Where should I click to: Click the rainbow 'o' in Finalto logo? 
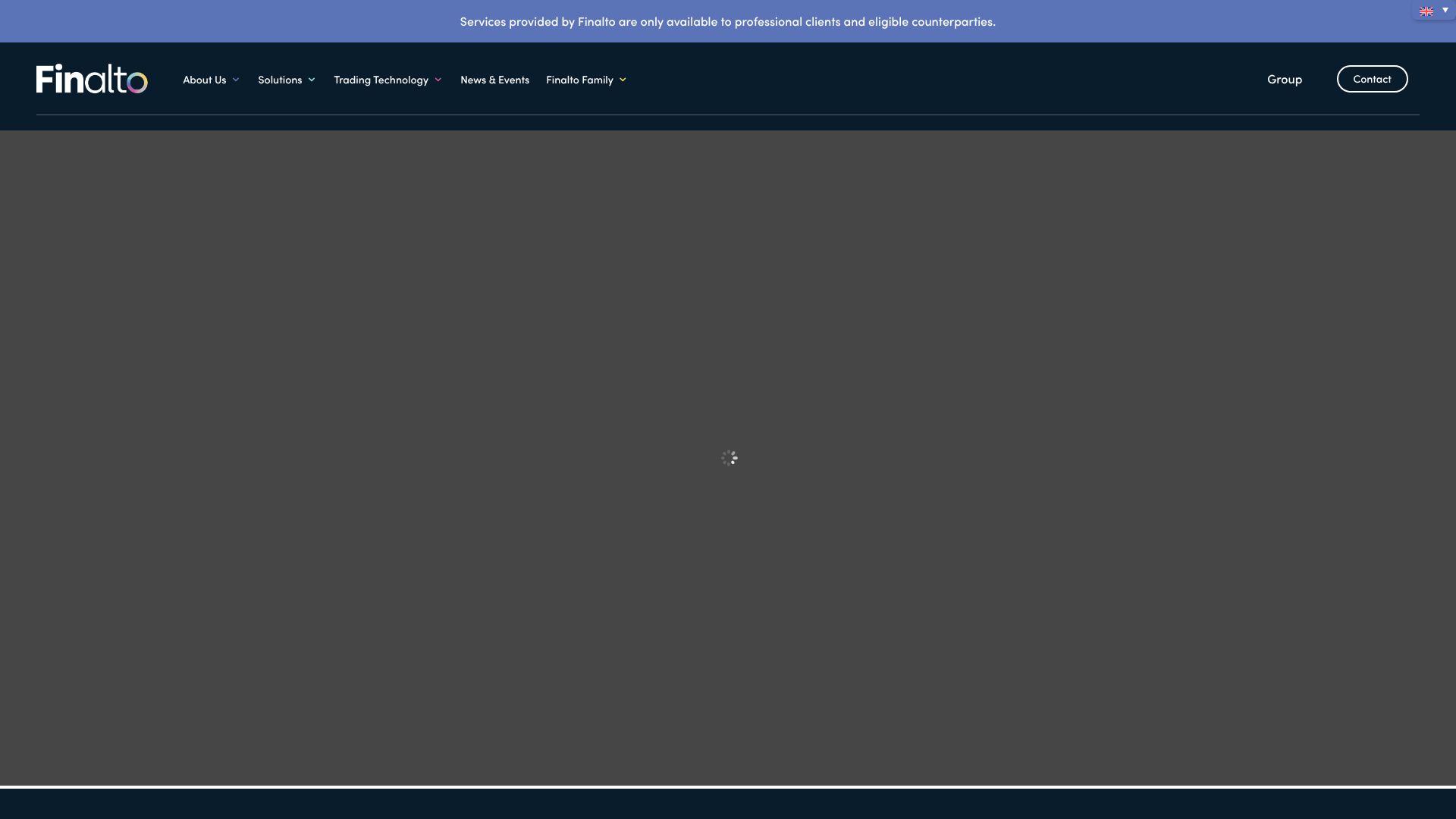point(137,82)
